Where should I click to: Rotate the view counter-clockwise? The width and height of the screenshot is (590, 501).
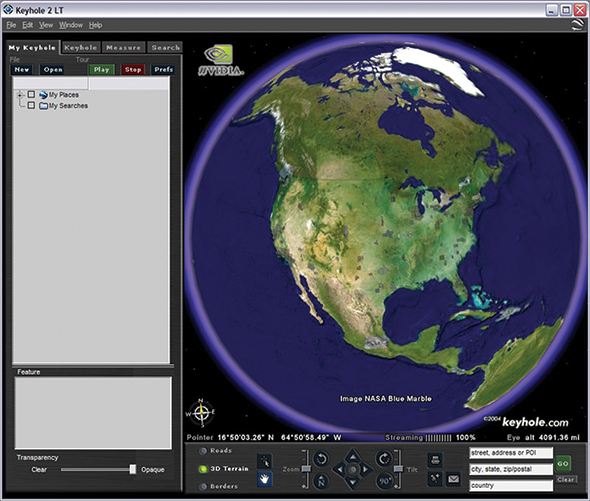[322, 459]
